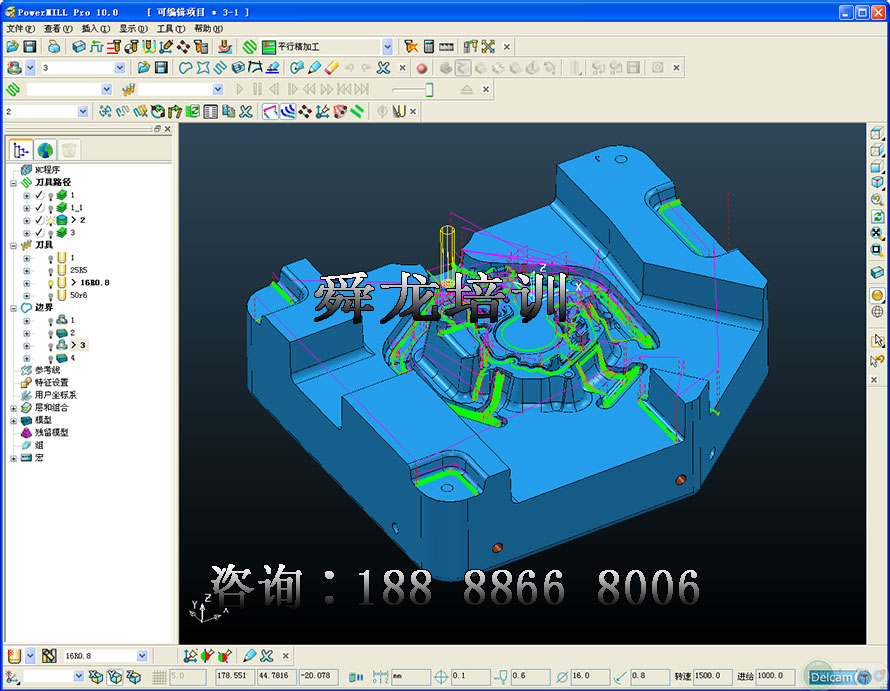Click the Delcam logo button
The height and width of the screenshot is (691, 890).
839,677
